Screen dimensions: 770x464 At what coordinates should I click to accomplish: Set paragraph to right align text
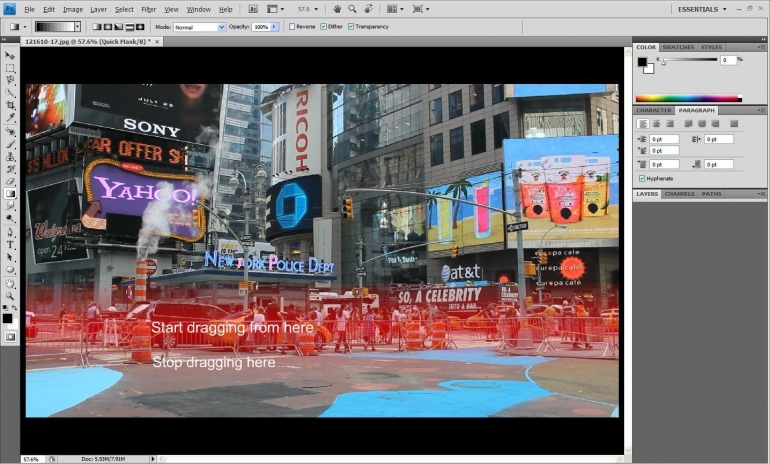[x=669, y=124]
